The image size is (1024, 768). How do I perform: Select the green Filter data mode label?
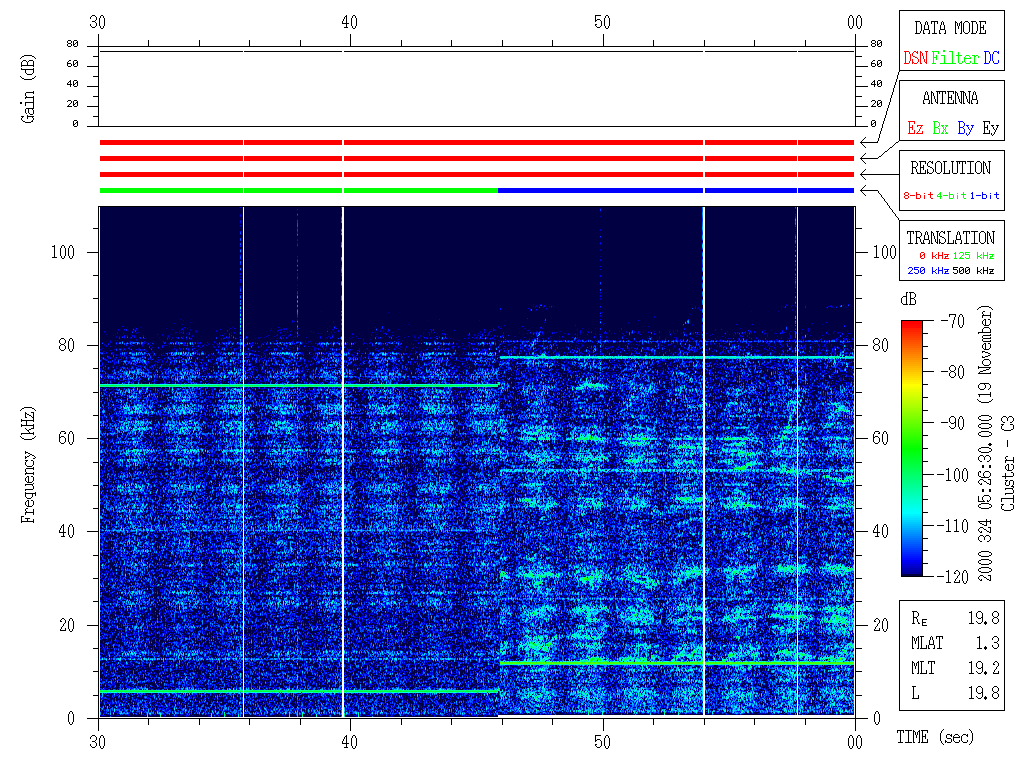[x=955, y=58]
